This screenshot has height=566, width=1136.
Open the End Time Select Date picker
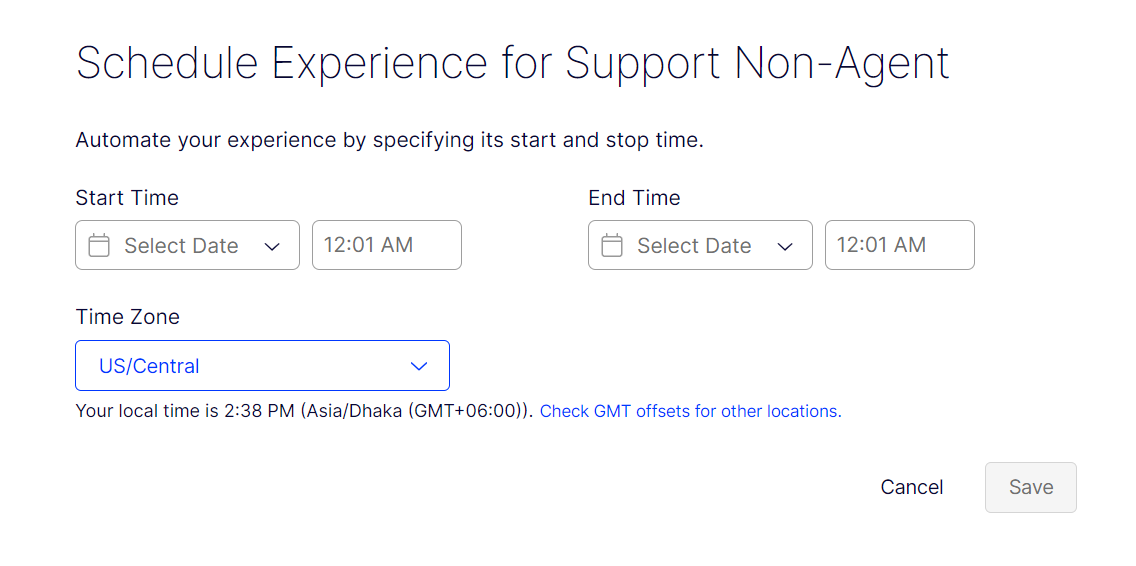tap(694, 246)
